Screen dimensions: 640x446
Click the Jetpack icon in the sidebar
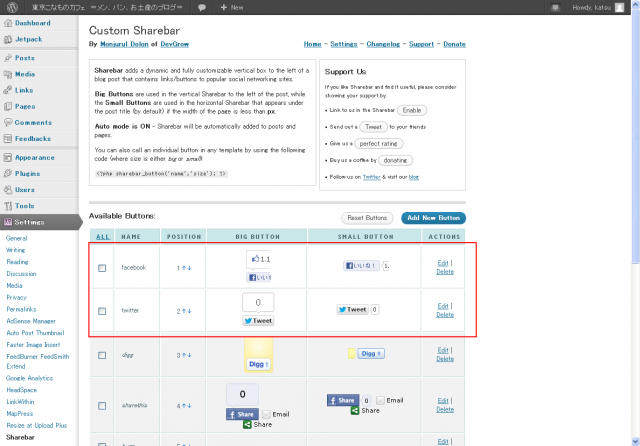click(8, 39)
